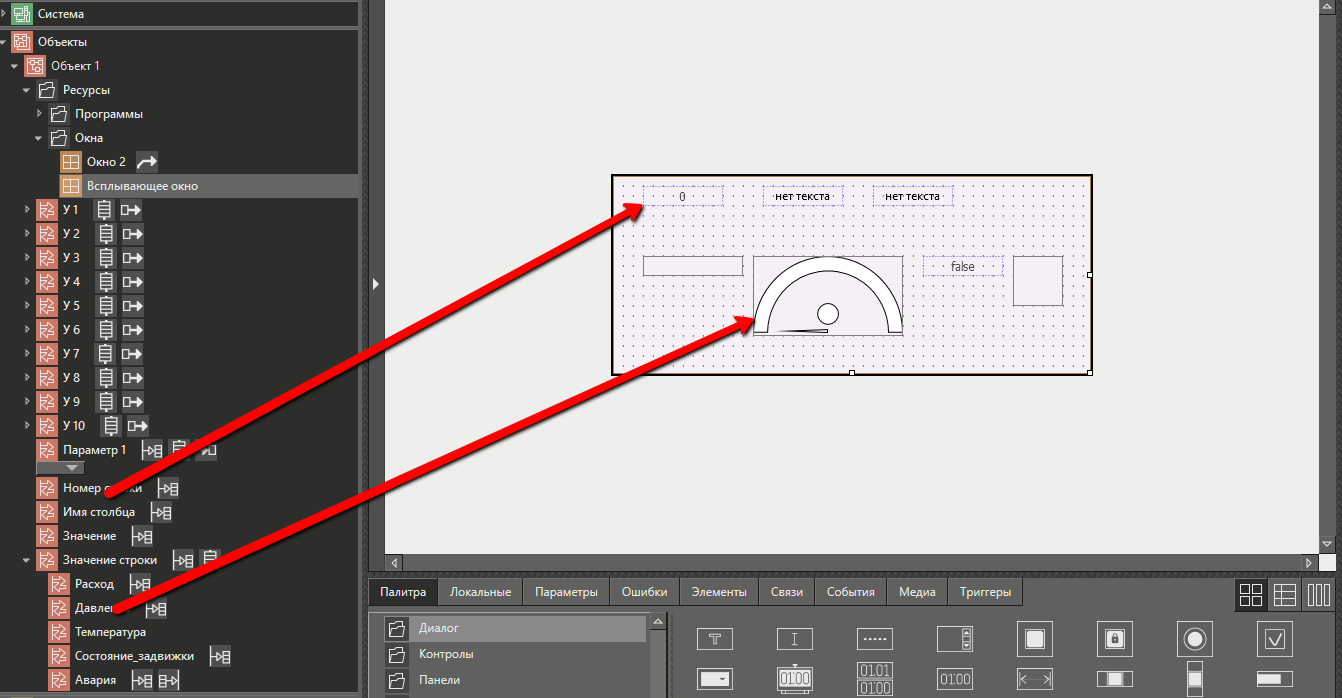Select the checkbox element in the palette

coord(1274,638)
